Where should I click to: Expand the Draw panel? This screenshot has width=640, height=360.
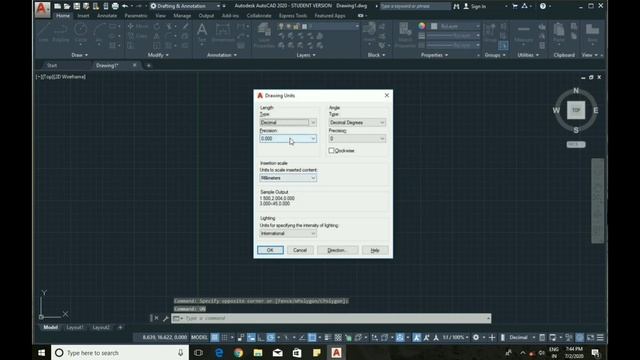coord(80,55)
